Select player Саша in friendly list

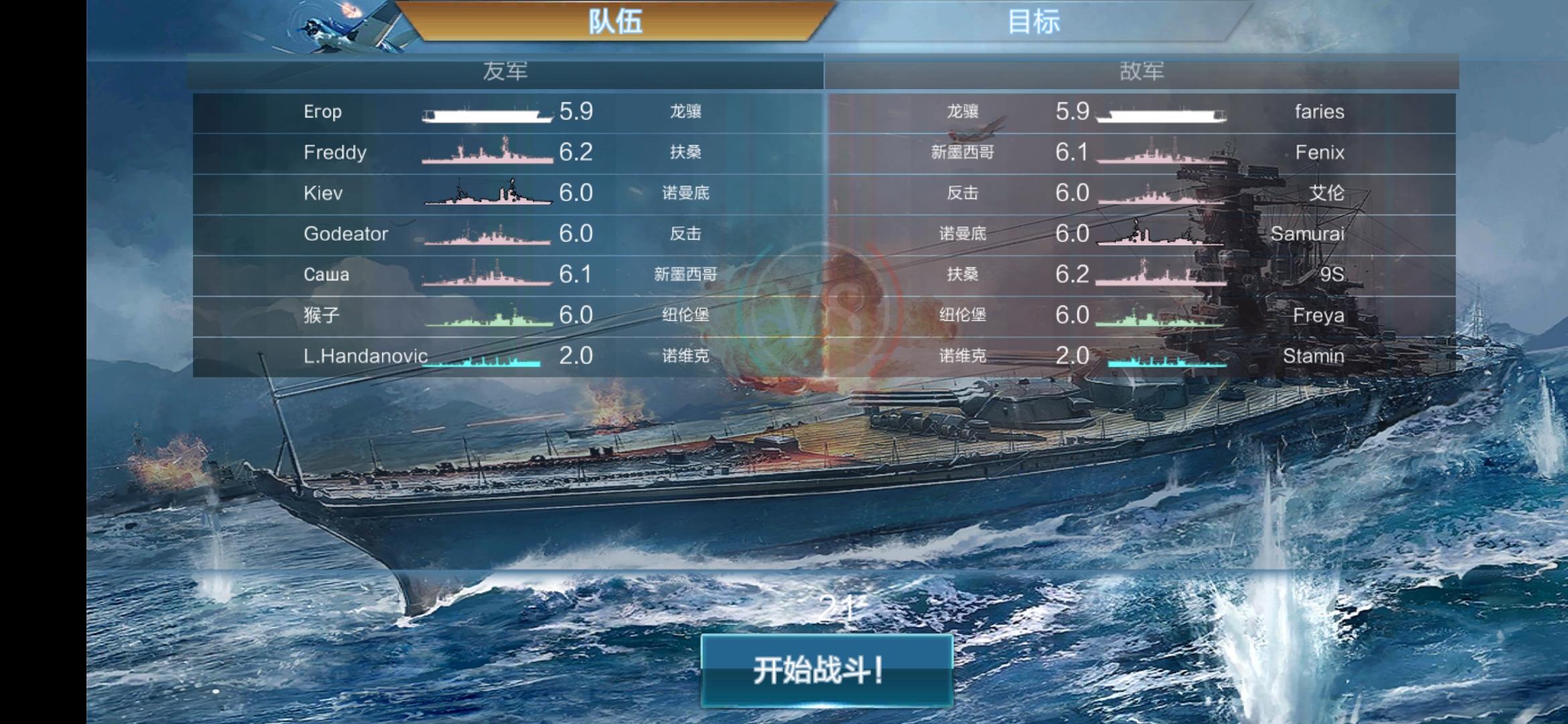(507, 276)
